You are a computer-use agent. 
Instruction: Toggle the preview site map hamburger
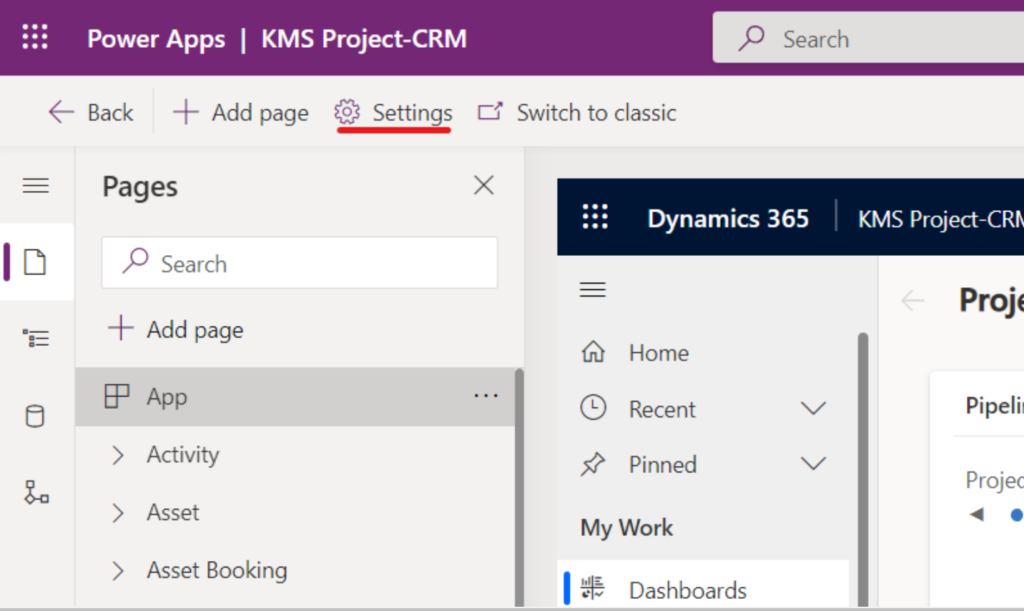click(592, 289)
